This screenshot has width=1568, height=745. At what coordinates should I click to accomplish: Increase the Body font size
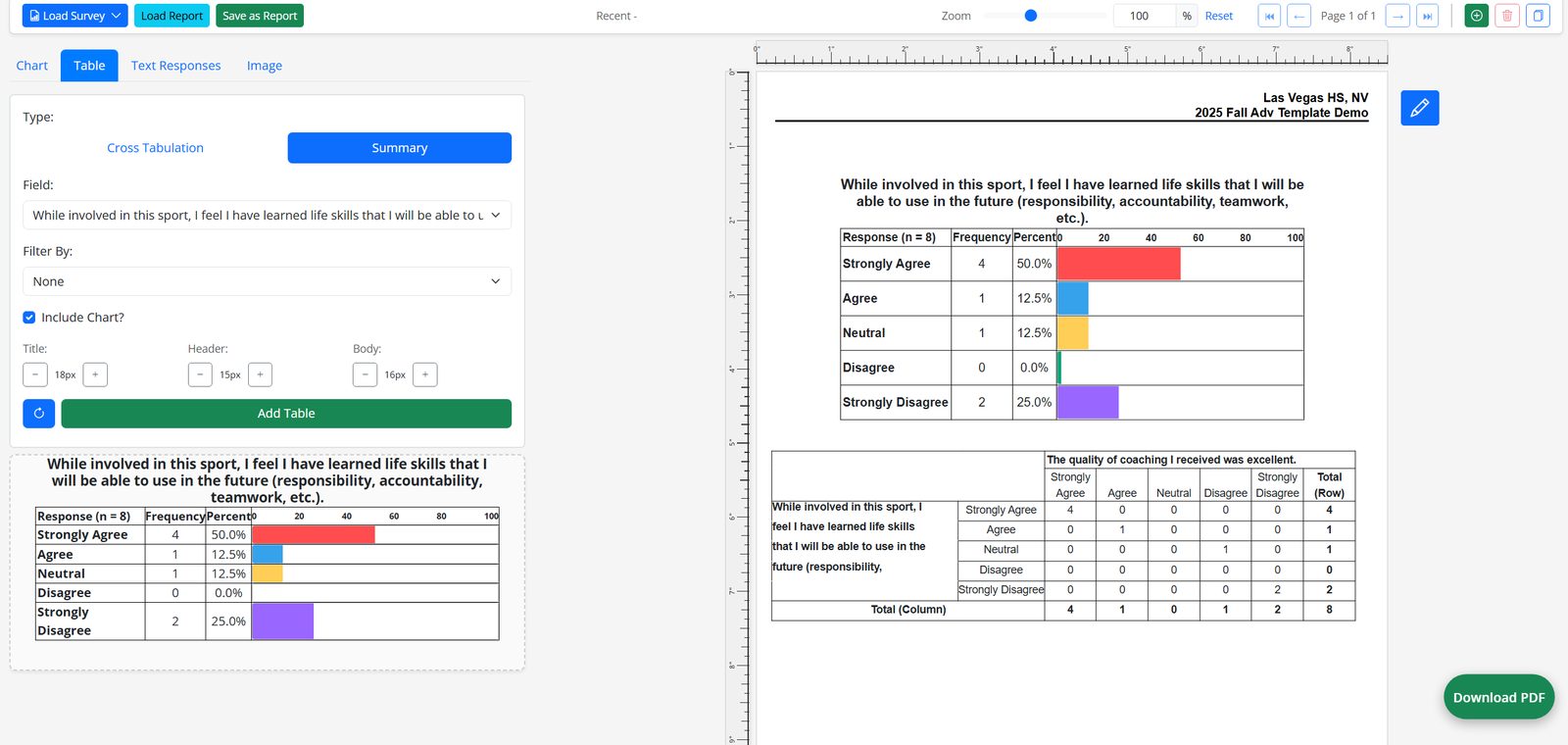[425, 374]
